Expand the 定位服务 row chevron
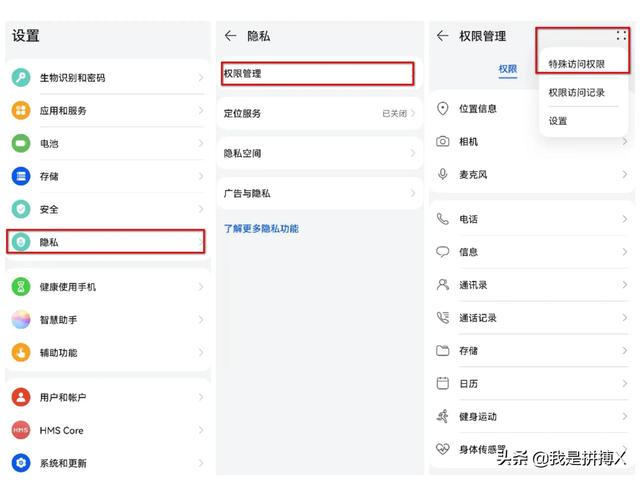640x480 pixels. click(x=413, y=113)
